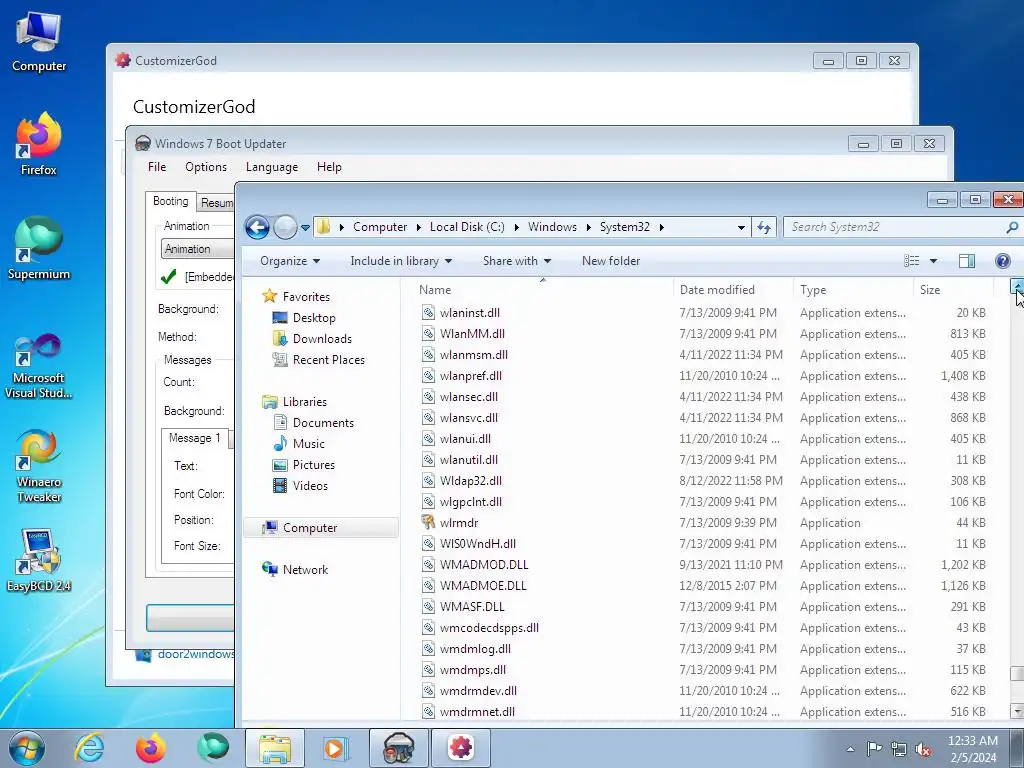
Task: Open the Help menu in Boot Updater
Action: click(x=329, y=167)
